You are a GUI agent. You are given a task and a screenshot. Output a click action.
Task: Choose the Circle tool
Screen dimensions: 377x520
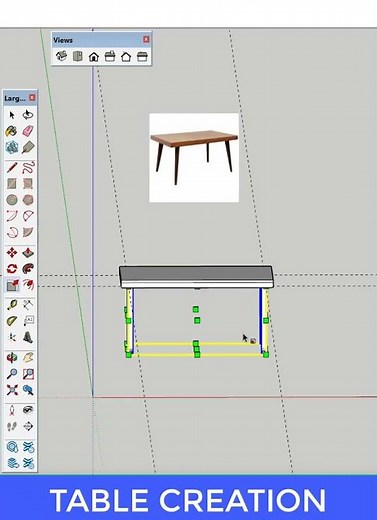(x=12, y=200)
